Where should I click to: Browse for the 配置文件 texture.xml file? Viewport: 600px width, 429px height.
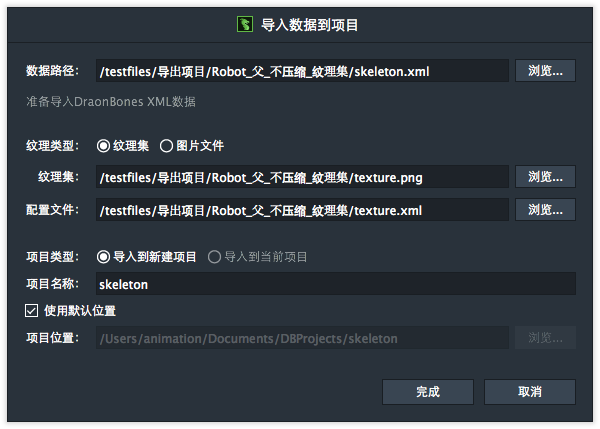(545, 209)
